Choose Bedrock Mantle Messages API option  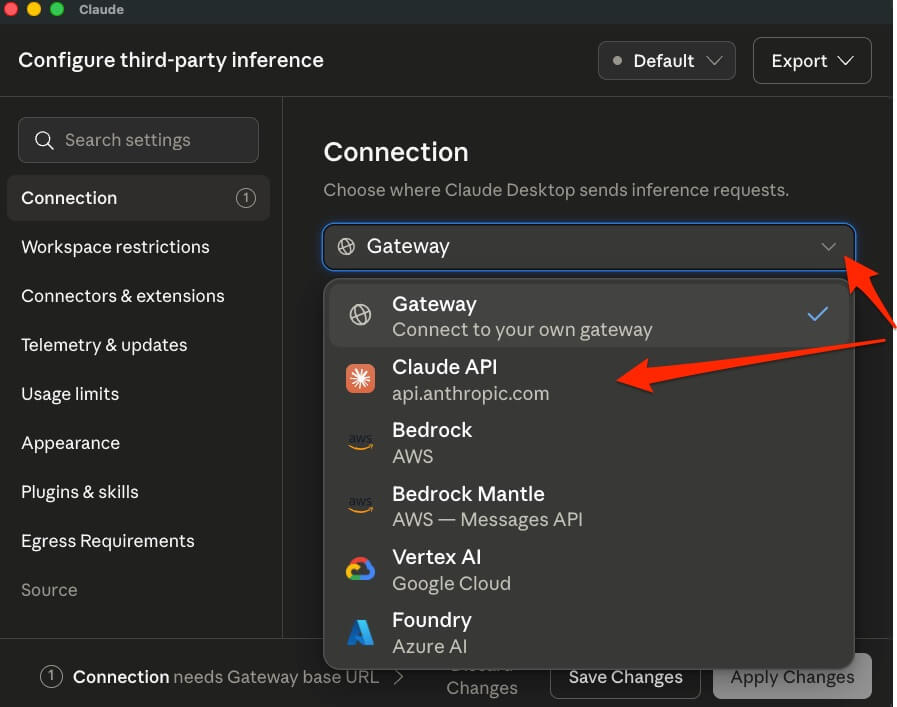[x=589, y=506]
